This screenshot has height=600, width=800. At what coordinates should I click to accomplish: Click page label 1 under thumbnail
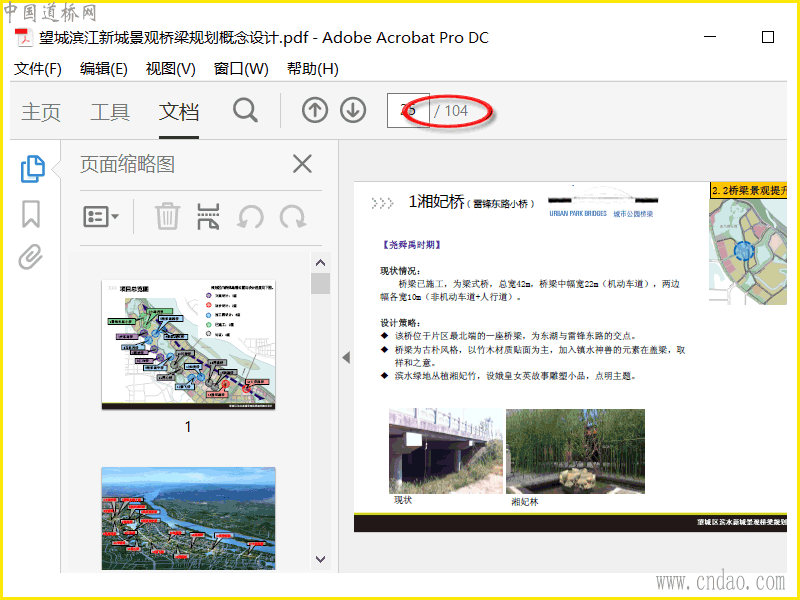[x=188, y=427]
